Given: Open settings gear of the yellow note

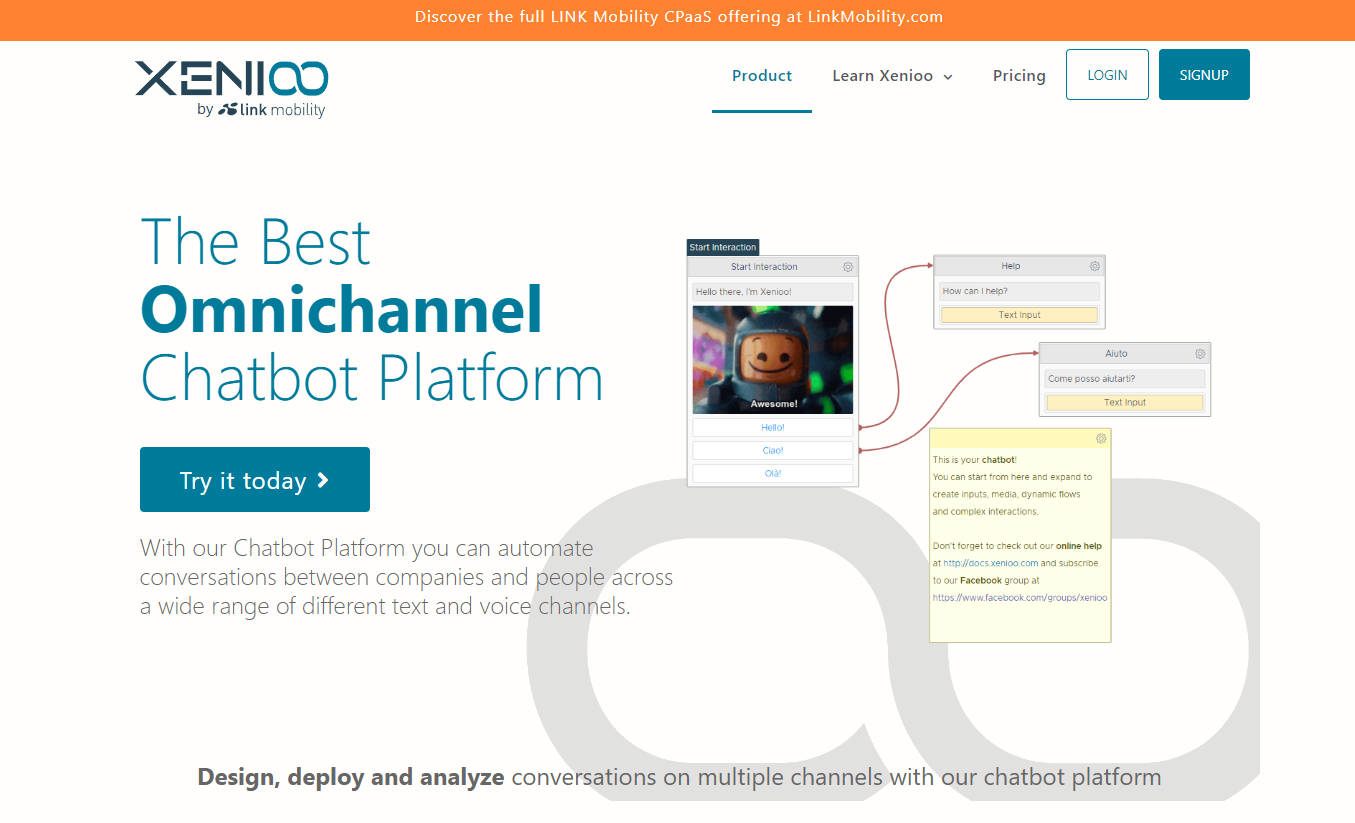Looking at the screenshot, I should (1101, 439).
